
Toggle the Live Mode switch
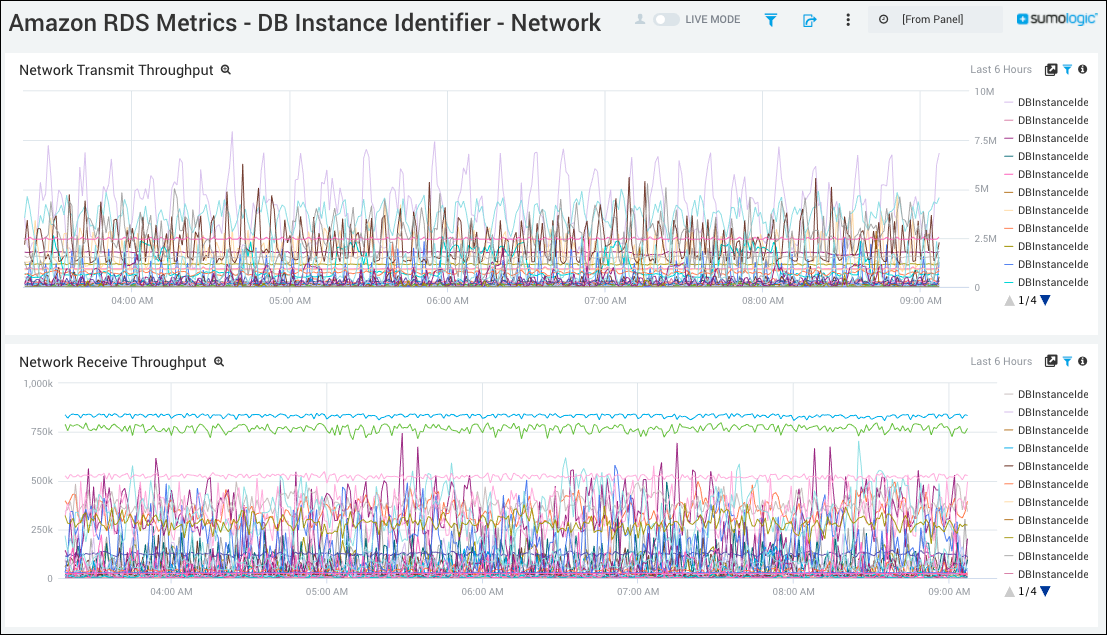(x=666, y=20)
